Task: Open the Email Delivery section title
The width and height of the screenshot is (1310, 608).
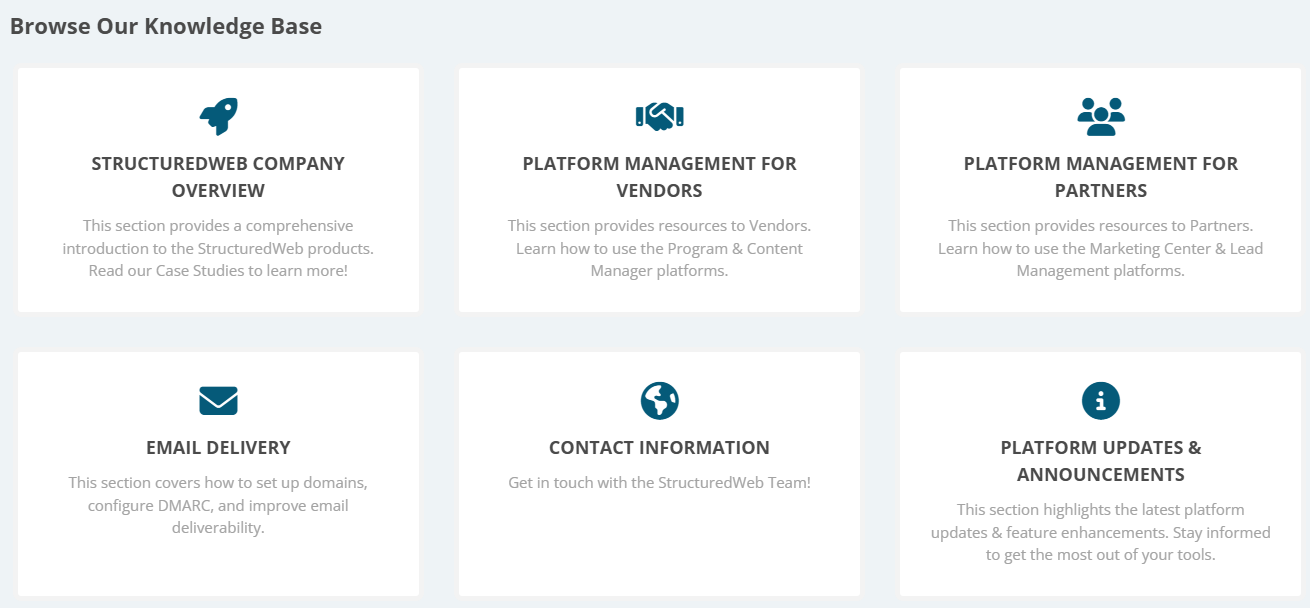Action: pyautogui.click(x=218, y=448)
